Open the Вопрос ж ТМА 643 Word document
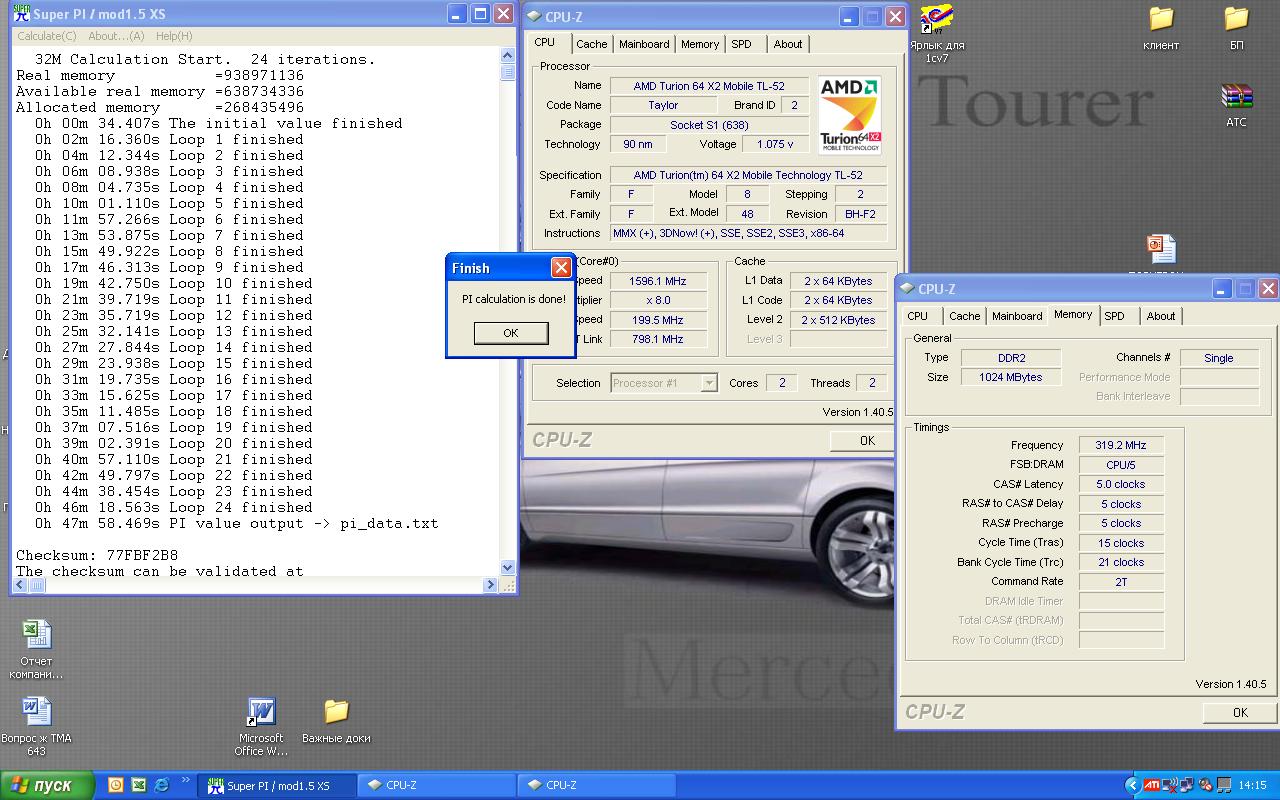This screenshot has height=800, width=1280. tap(36, 726)
